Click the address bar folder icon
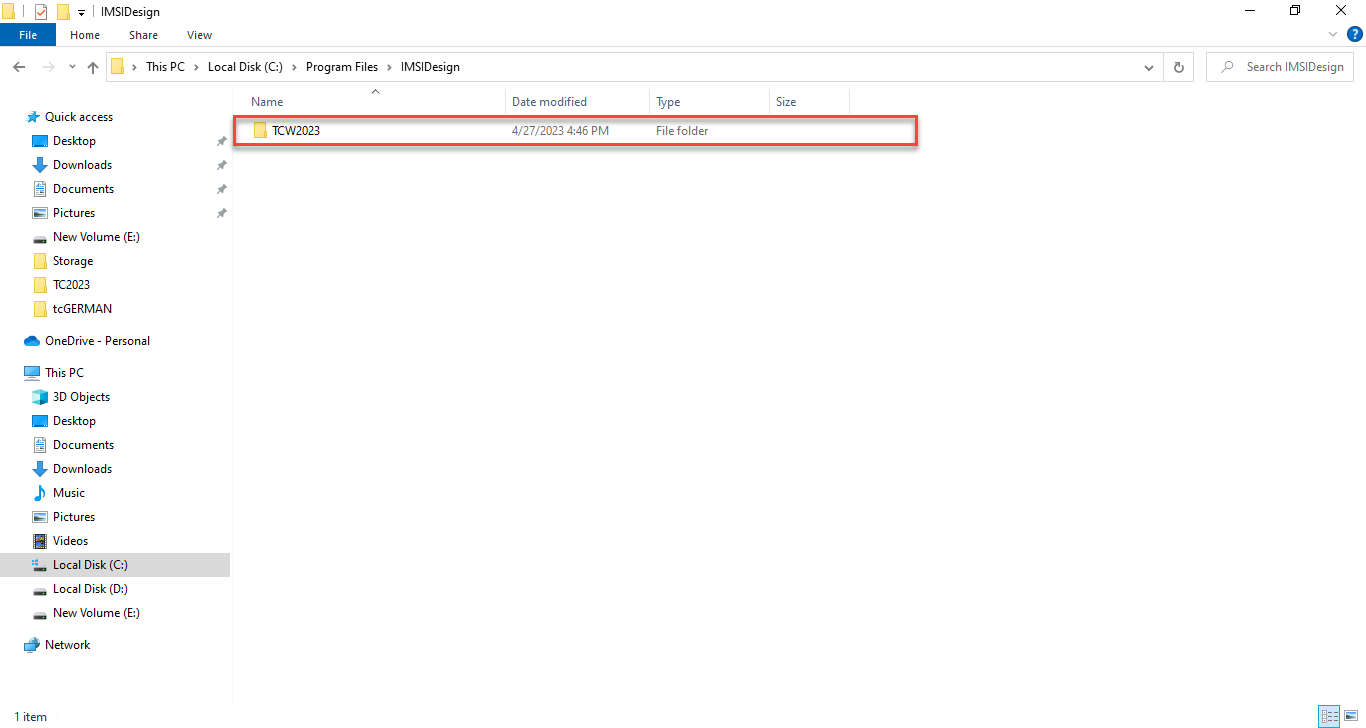Screen dimensions: 1366x728 pos(118,67)
